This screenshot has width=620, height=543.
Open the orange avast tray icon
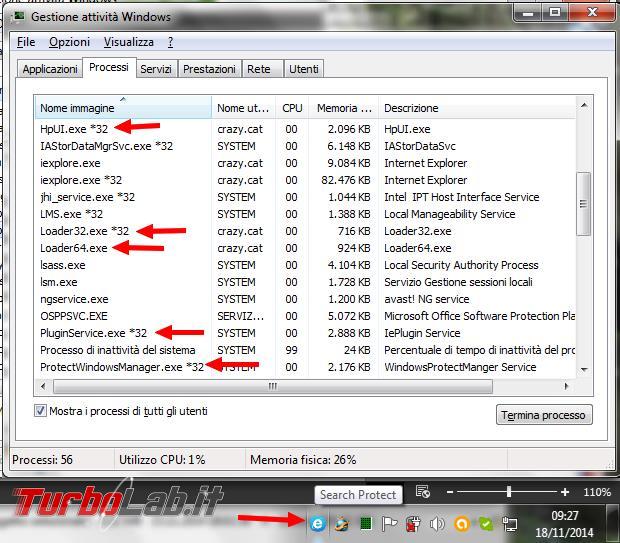point(461,524)
